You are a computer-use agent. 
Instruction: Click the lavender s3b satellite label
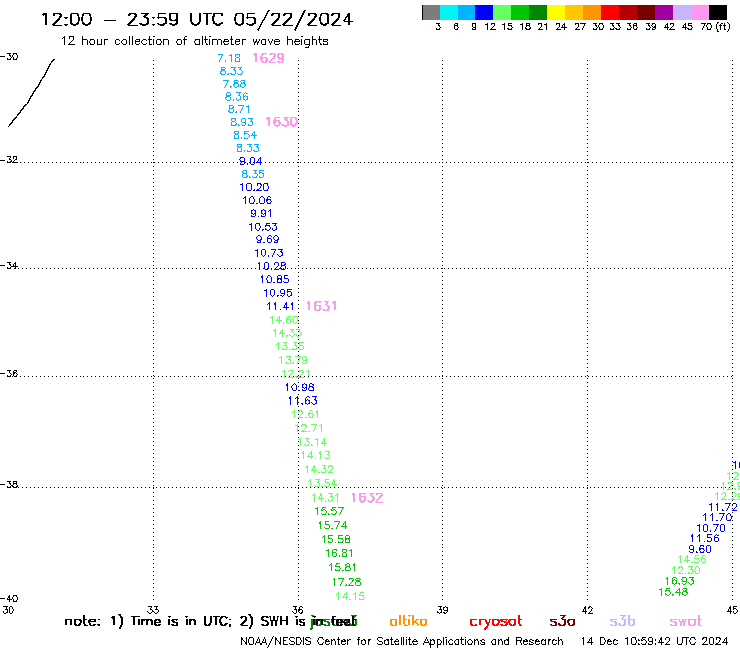click(x=622, y=621)
